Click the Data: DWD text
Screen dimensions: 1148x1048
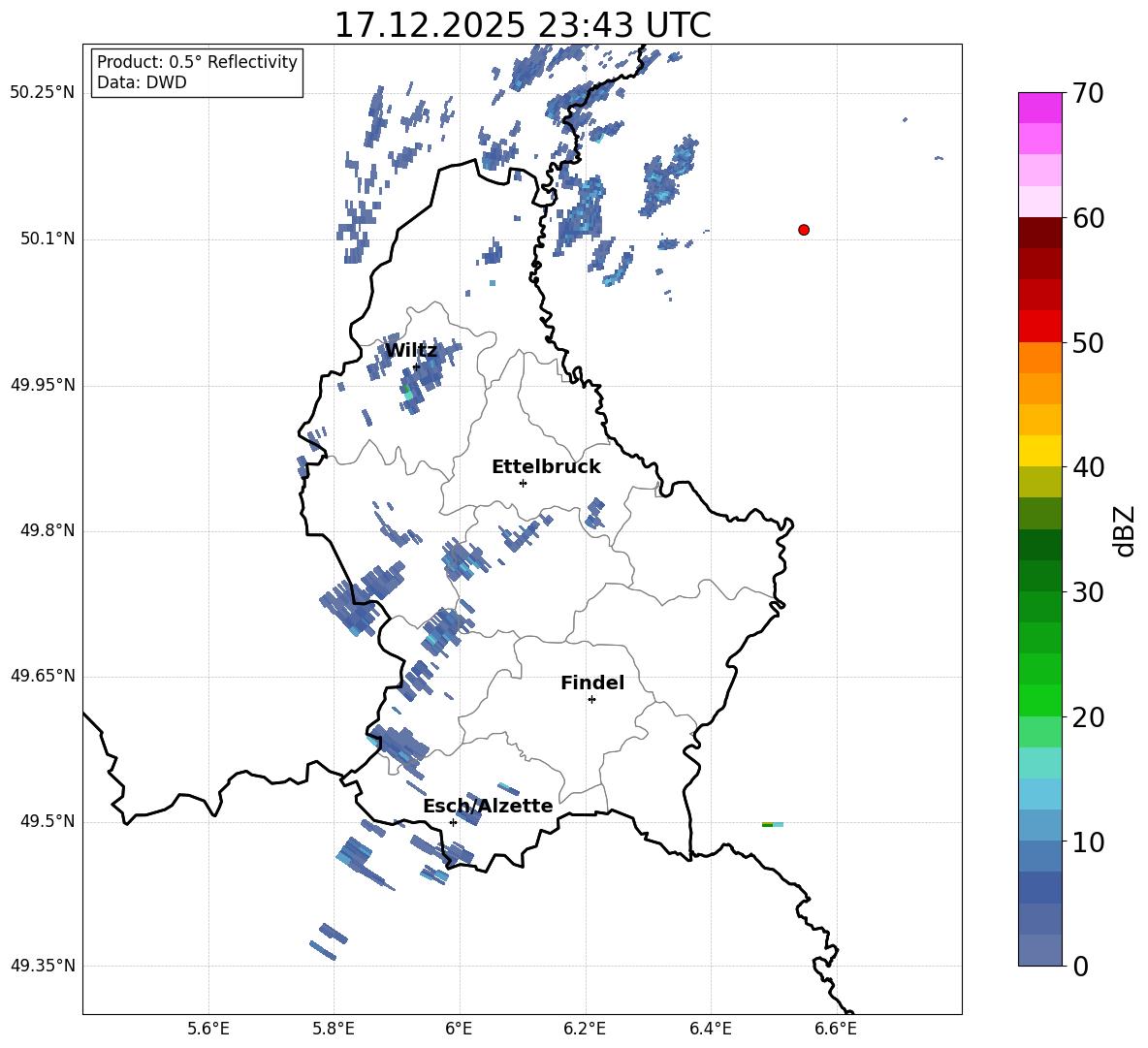(142, 82)
